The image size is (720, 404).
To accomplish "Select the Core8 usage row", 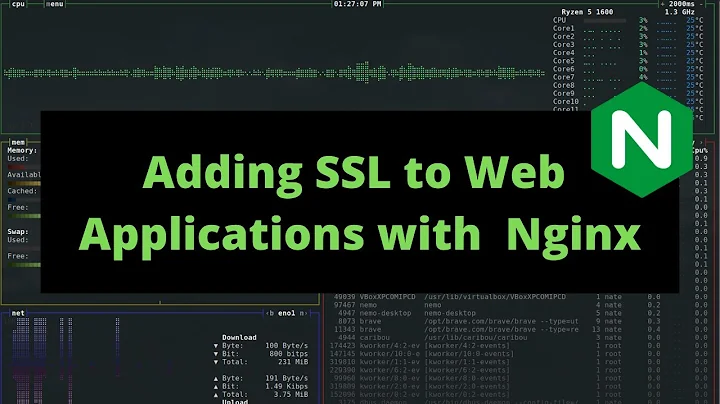I will (x=628, y=85).
